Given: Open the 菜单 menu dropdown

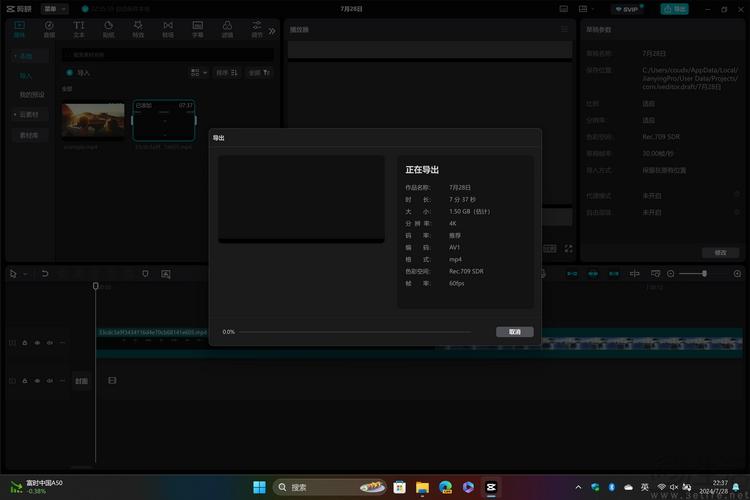Looking at the screenshot, I should tap(55, 9).
